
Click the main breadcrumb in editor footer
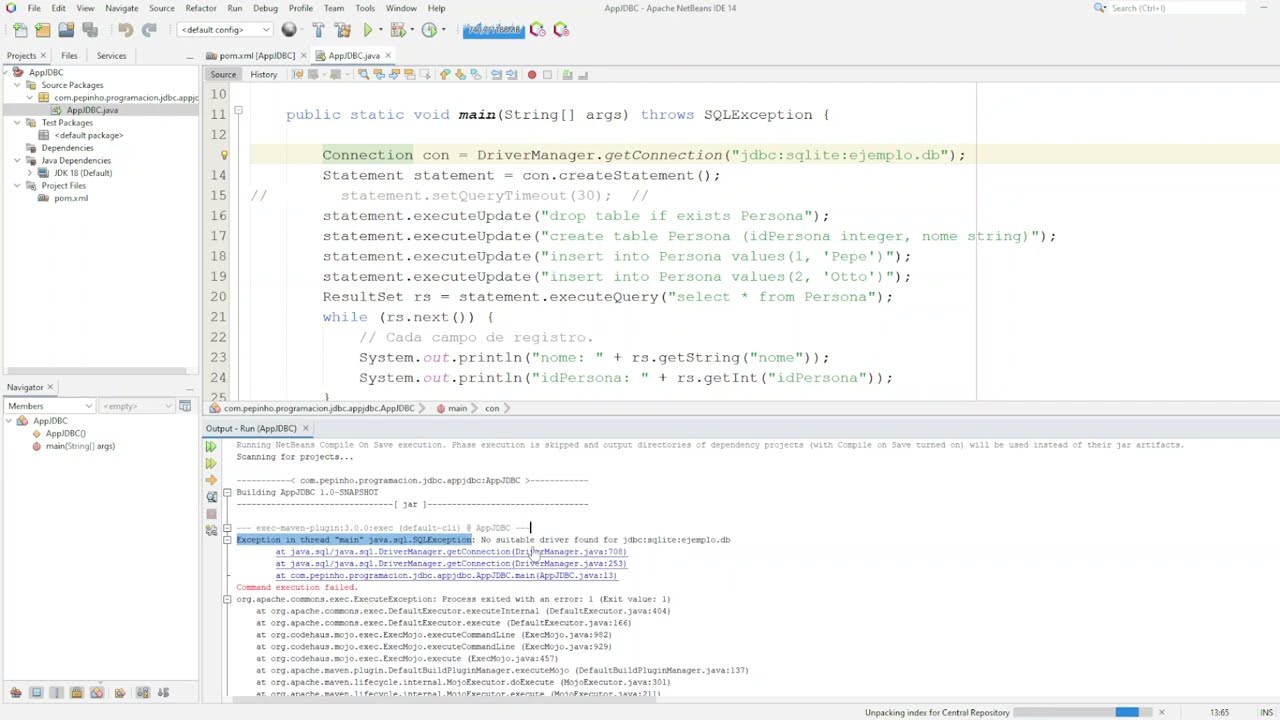point(457,408)
